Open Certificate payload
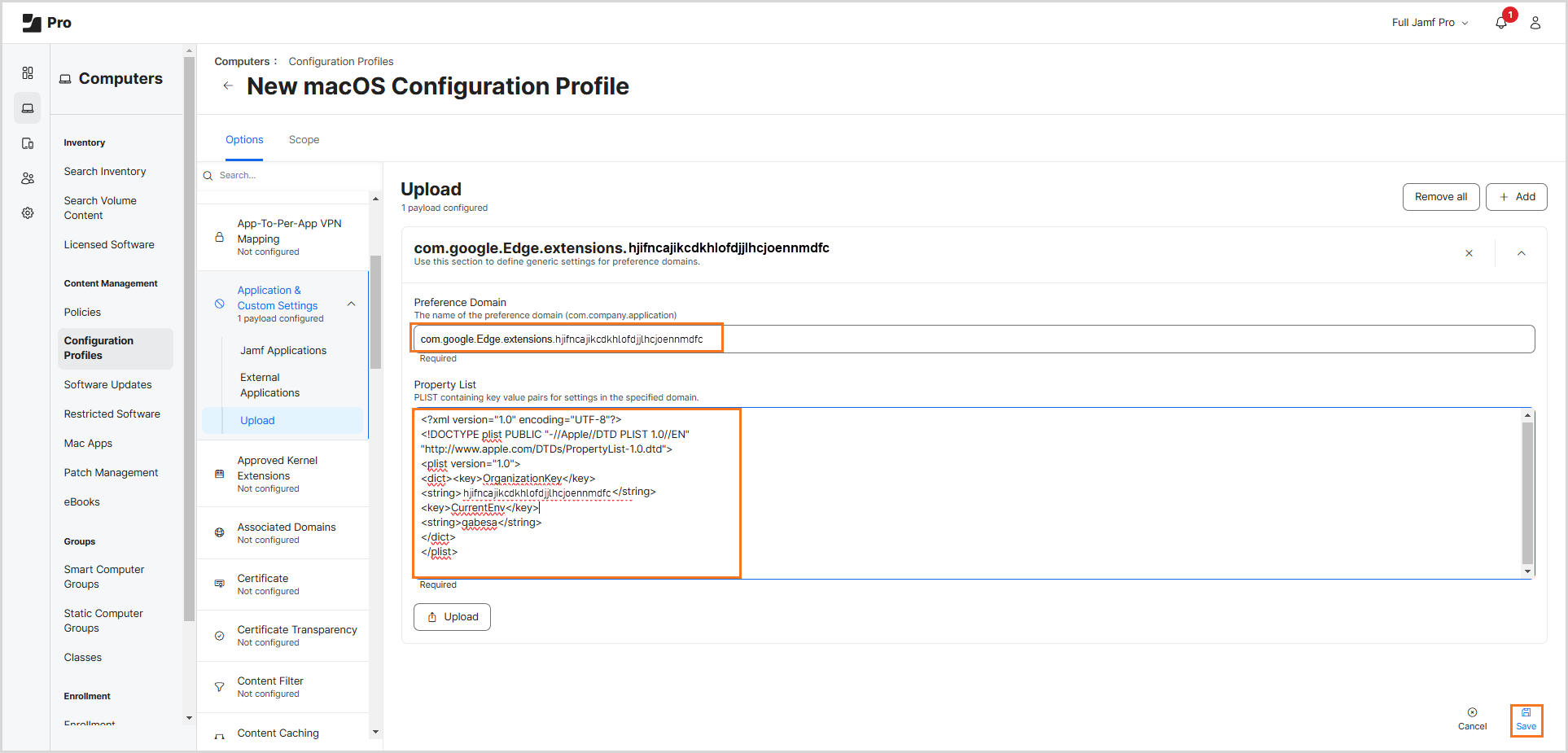This screenshot has height=753, width=1568. [x=283, y=584]
